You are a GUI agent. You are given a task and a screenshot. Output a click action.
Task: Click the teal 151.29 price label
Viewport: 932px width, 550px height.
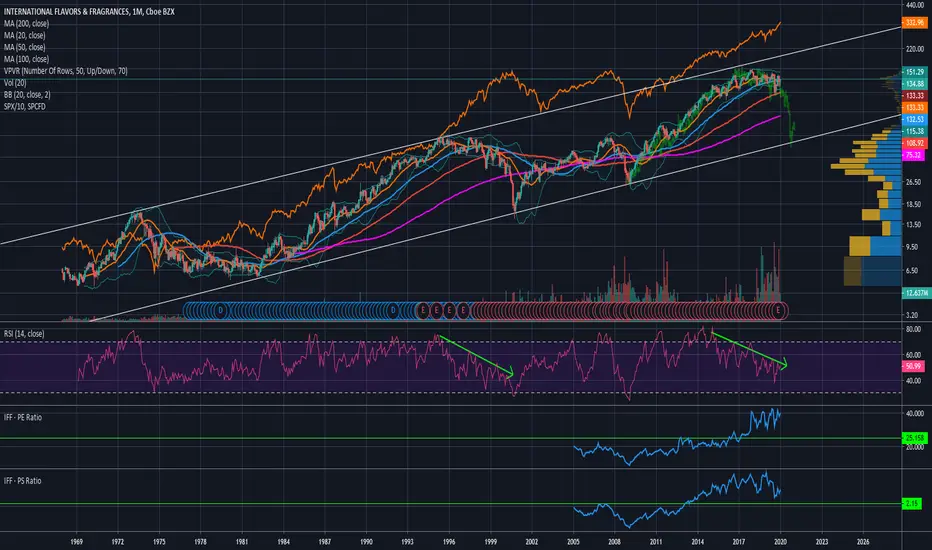click(x=914, y=72)
